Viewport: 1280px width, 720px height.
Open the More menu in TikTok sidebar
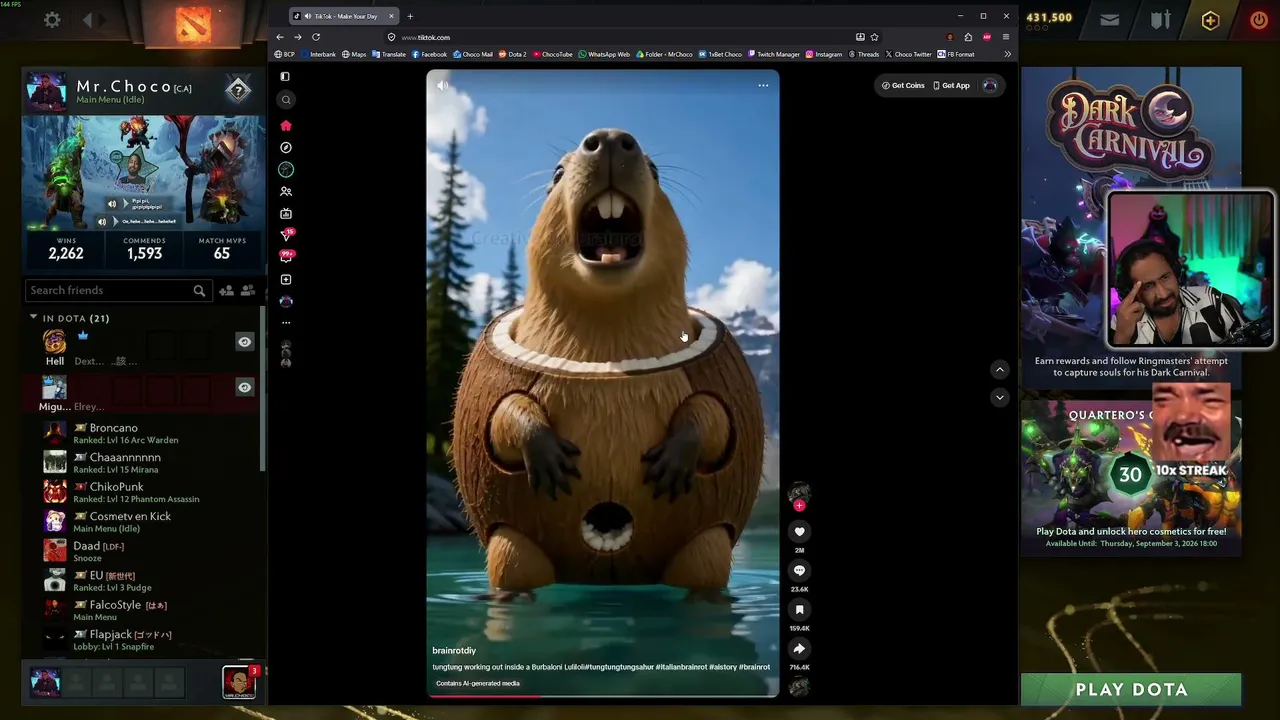tap(286, 322)
